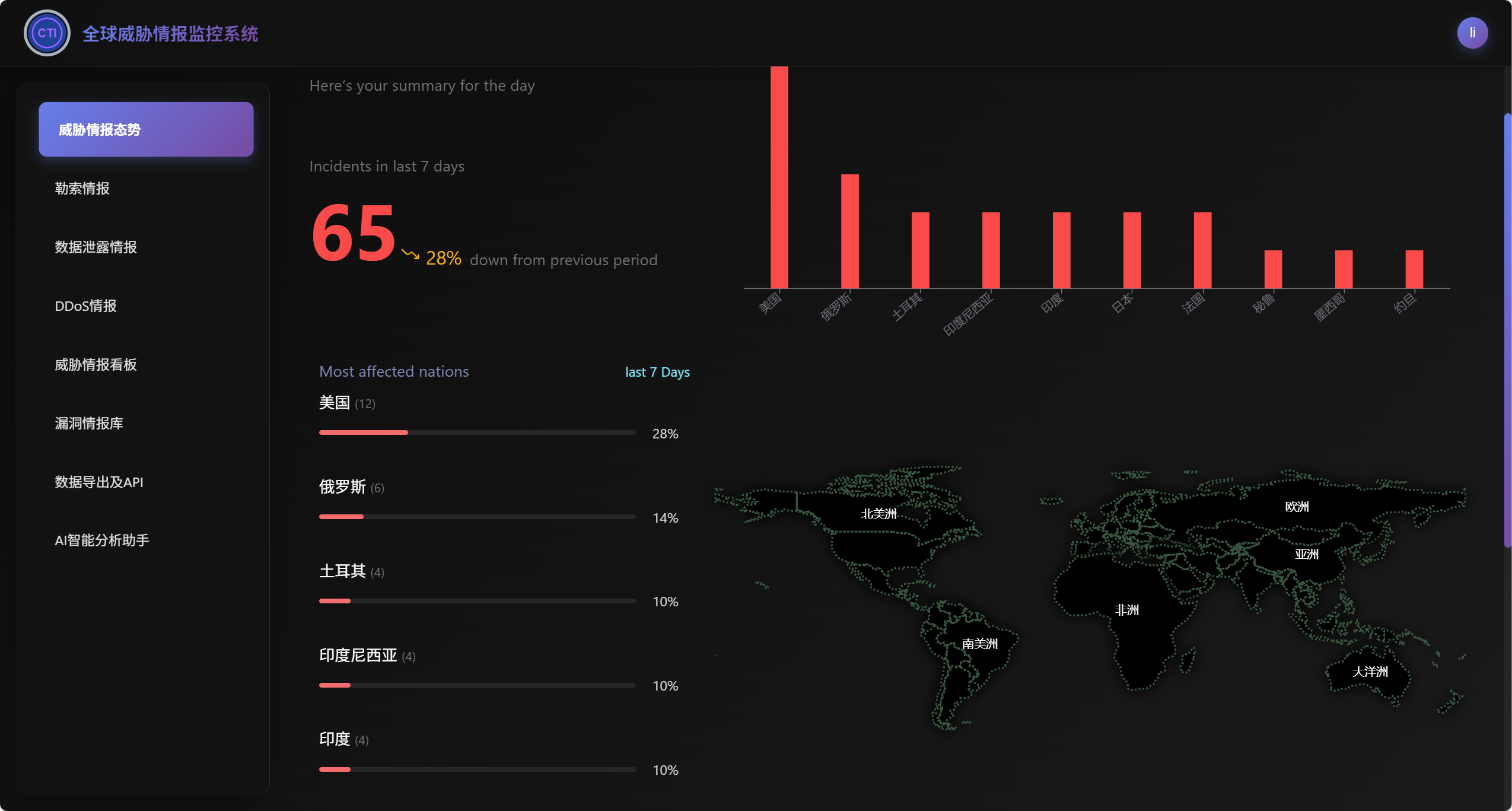
Task: Select the 北美洲 region on map
Action: (878, 514)
